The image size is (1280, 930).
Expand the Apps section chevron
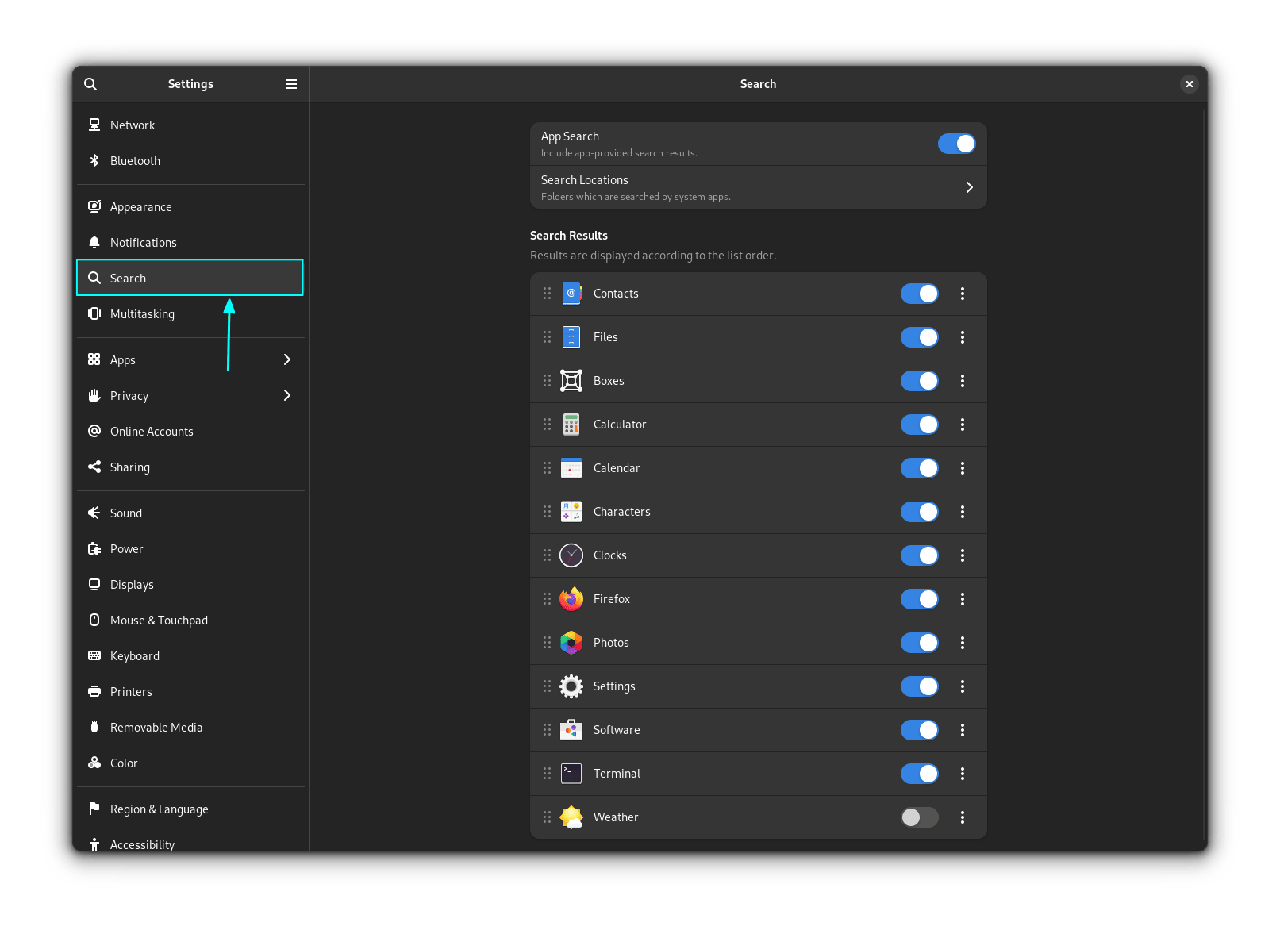[x=287, y=360]
